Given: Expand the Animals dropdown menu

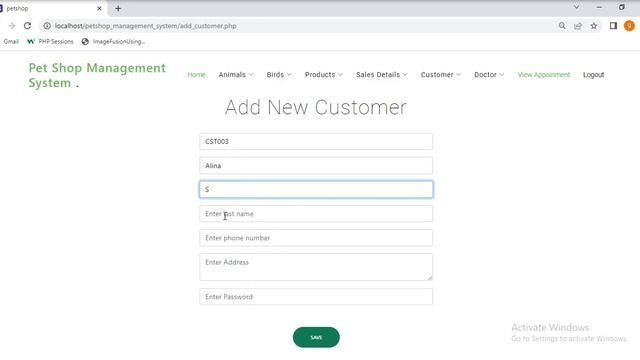Looking at the screenshot, I should point(236,75).
